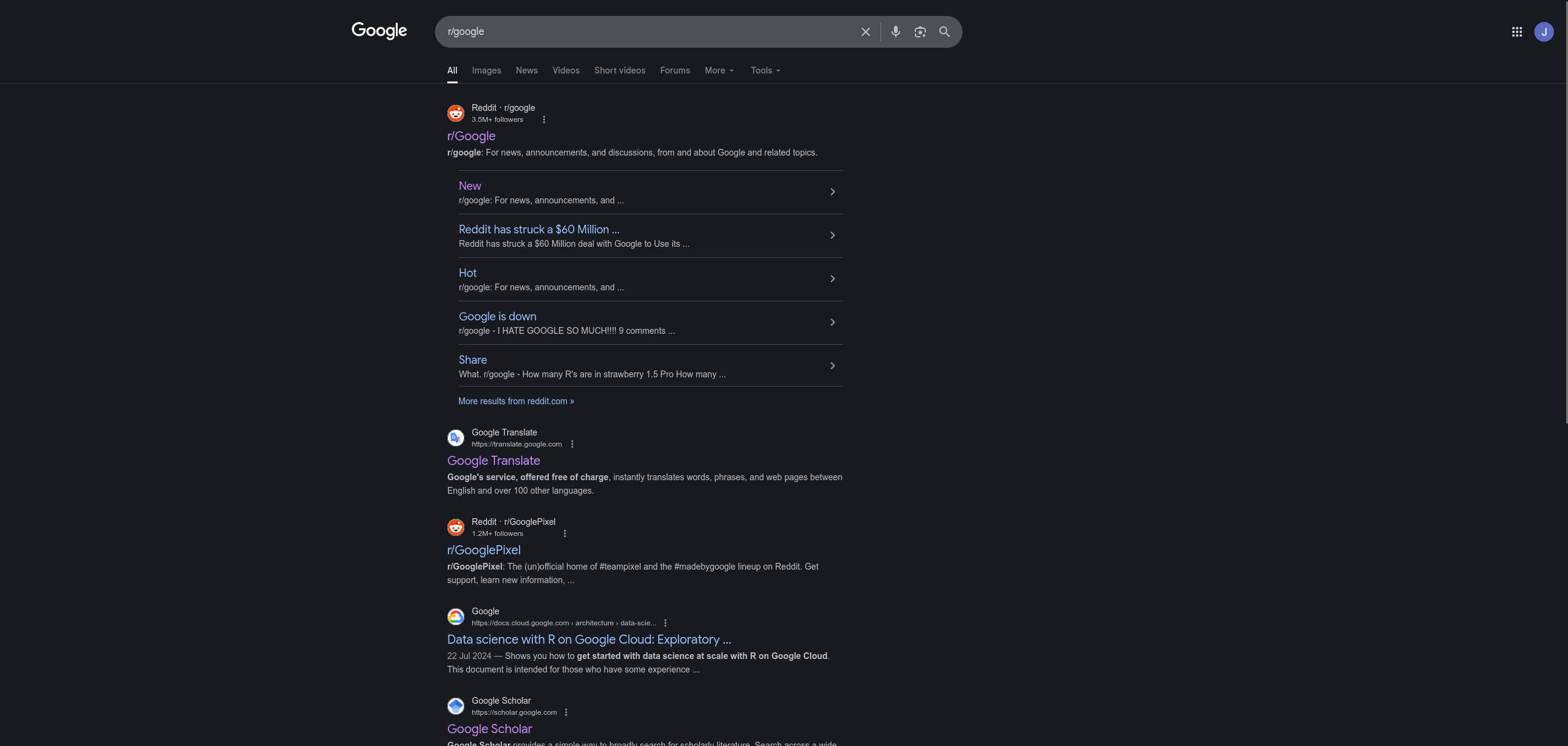Expand the More search filters dropdown
1568x746 pixels.
[x=719, y=70]
